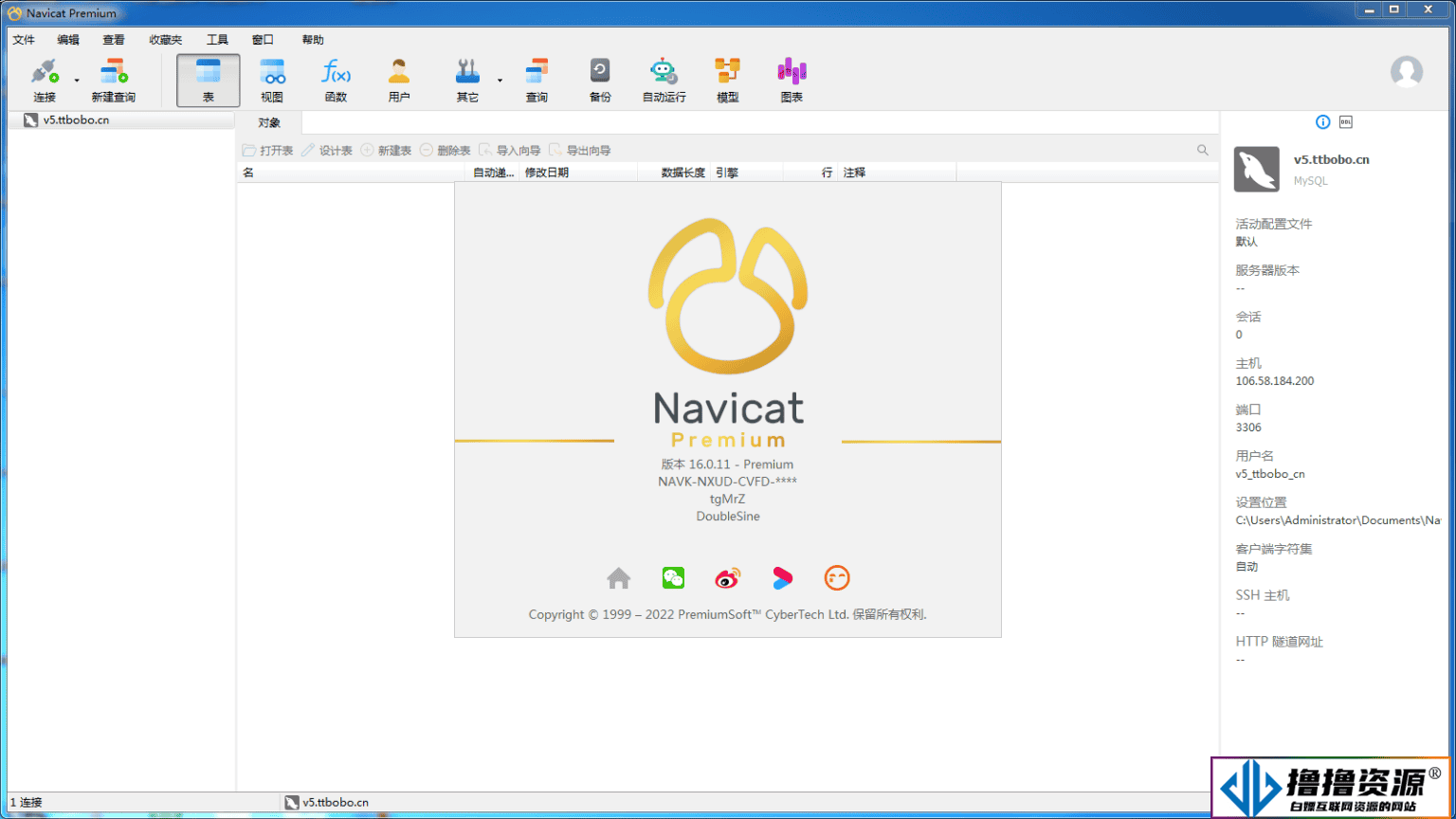The image size is (1456, 819).
Task: Click the home icon in About dialog
Action: (619, 577)
